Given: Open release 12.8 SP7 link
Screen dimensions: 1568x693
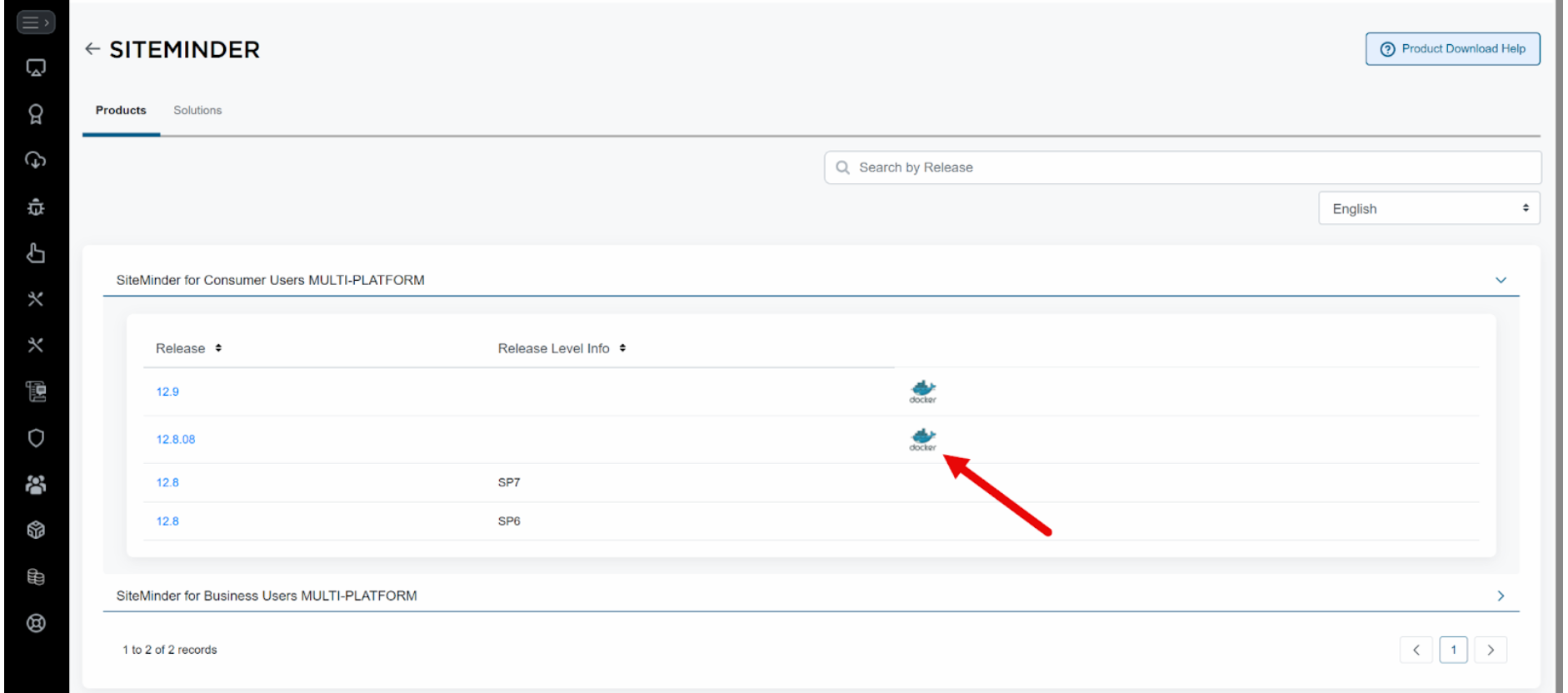Looking at the screenshot, I should (167, 482).
